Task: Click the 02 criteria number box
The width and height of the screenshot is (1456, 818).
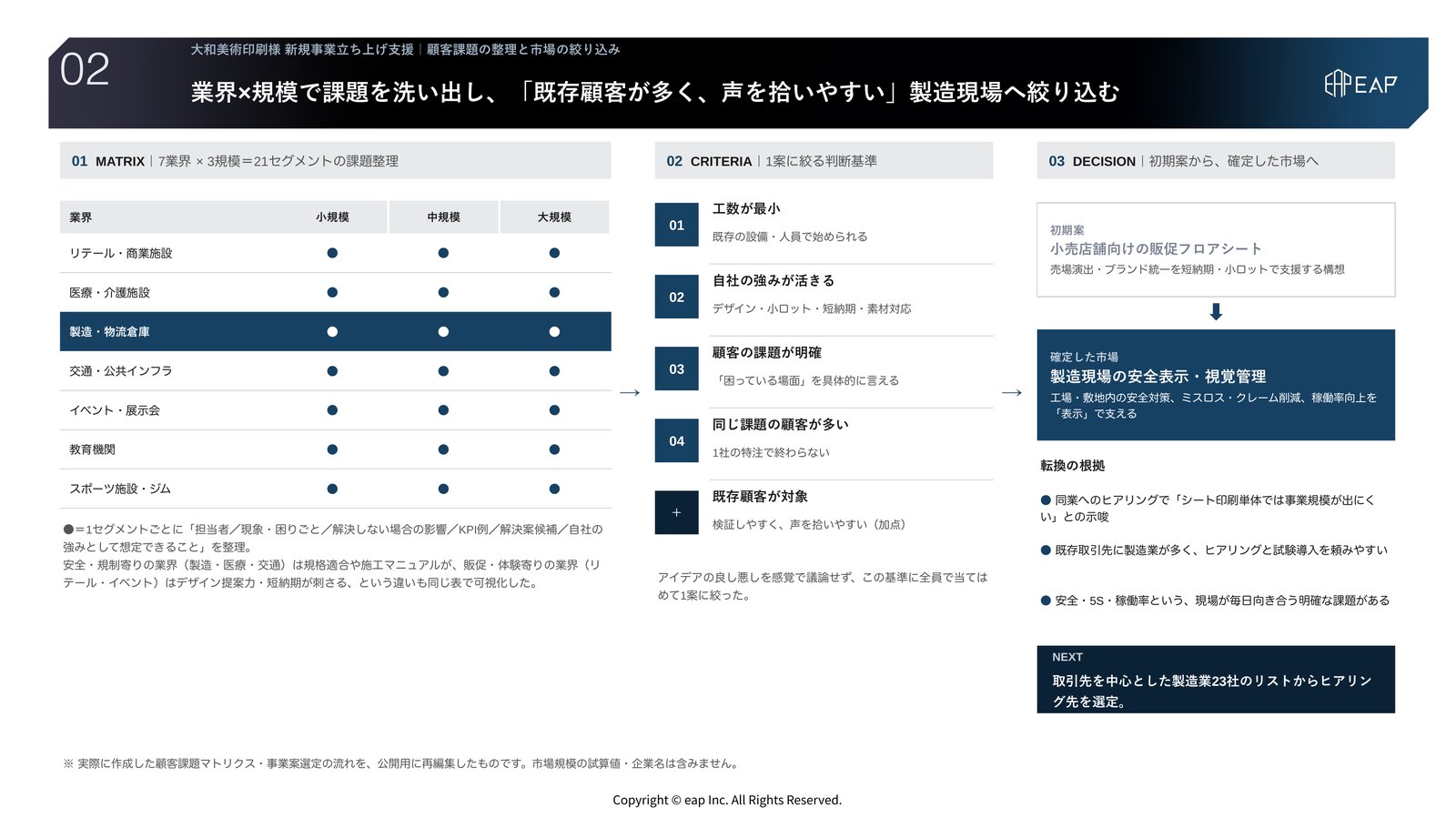Action: (x=677, y=297)
